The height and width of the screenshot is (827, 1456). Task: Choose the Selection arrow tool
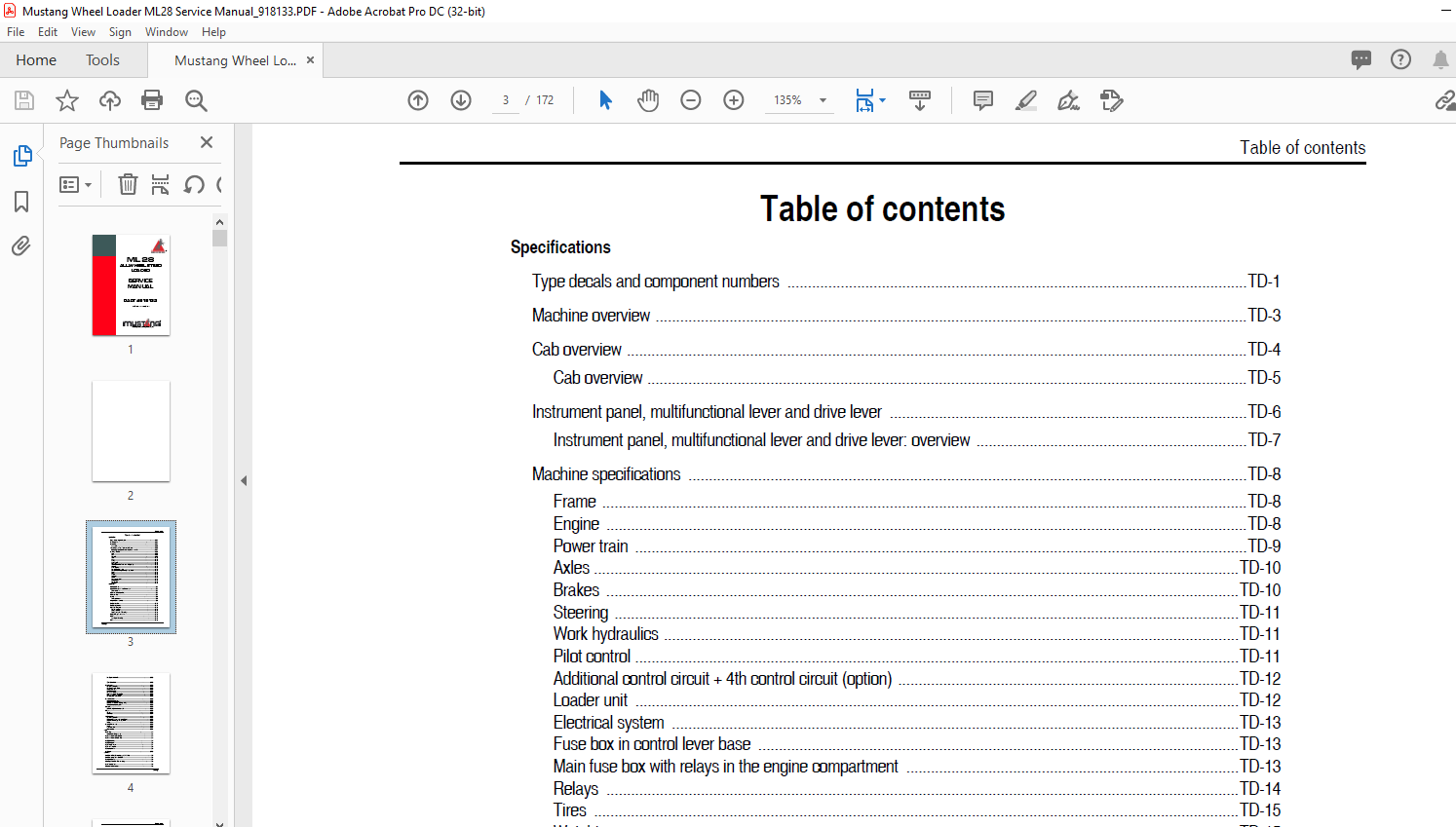(x=605, y=100)
